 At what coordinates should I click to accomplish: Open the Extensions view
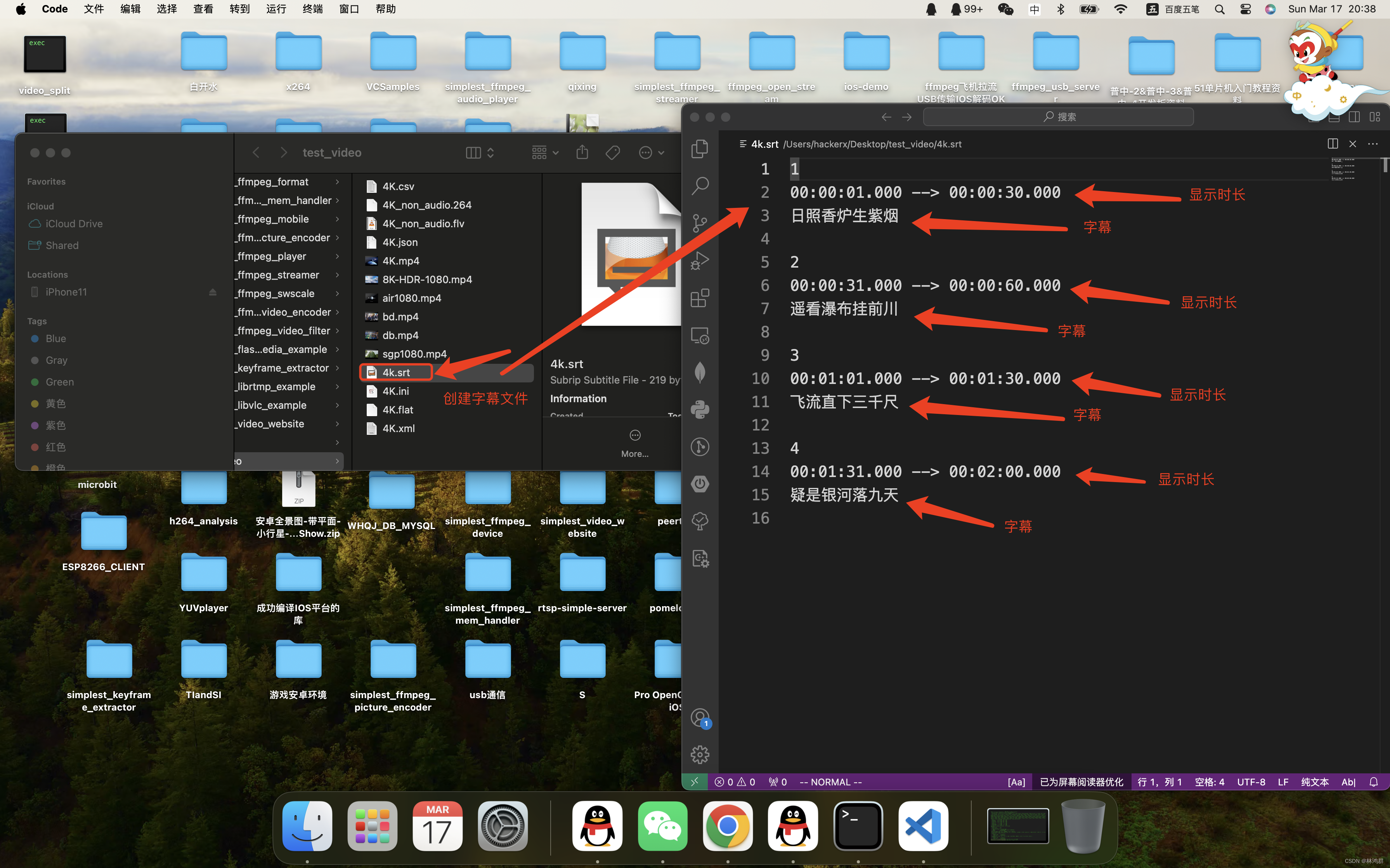click(x=700, y=298)
